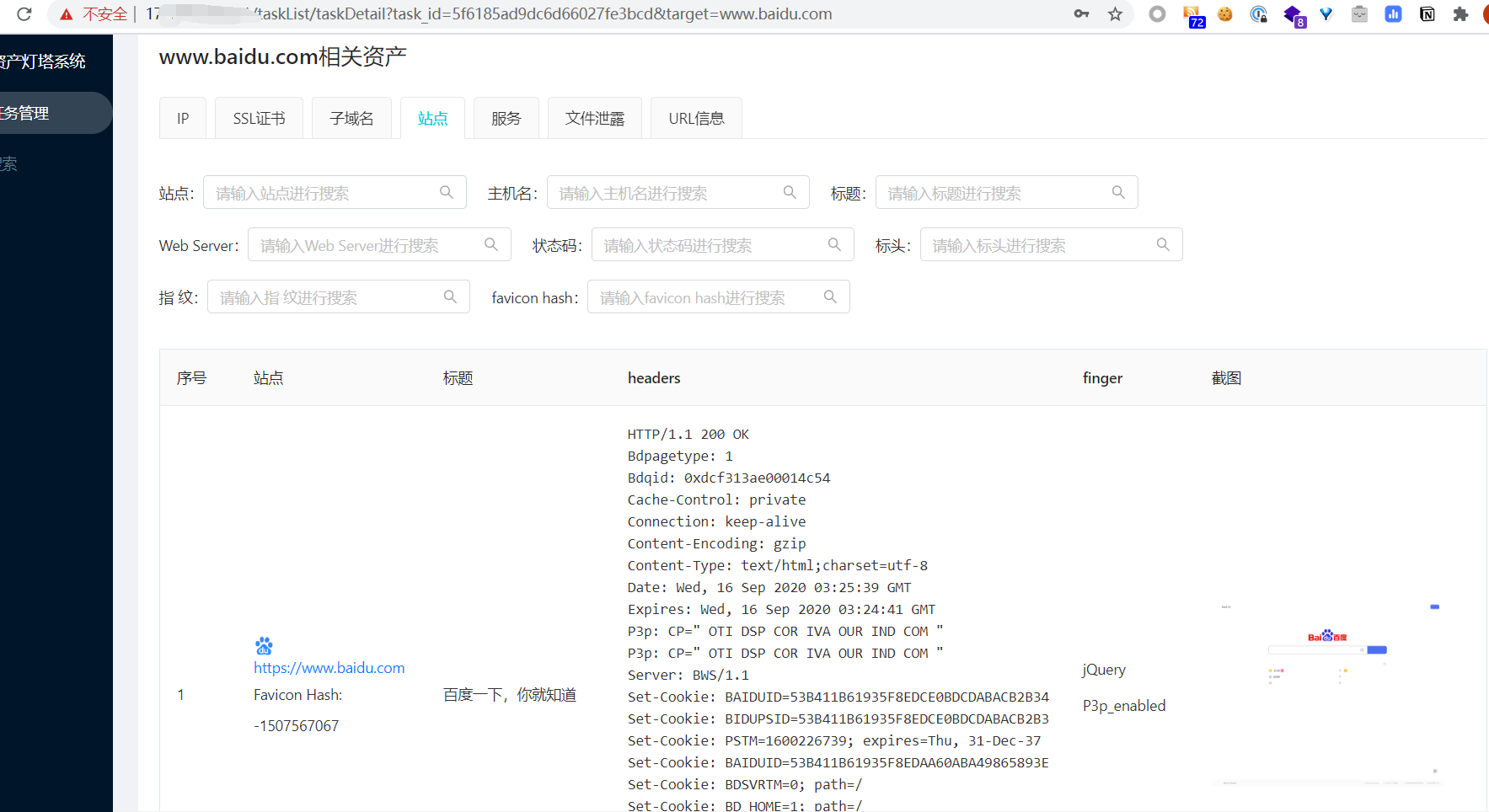This screenshot has width=1489, height=812.
Task: Focus the 标头 search input
Action: point(1052,244)
